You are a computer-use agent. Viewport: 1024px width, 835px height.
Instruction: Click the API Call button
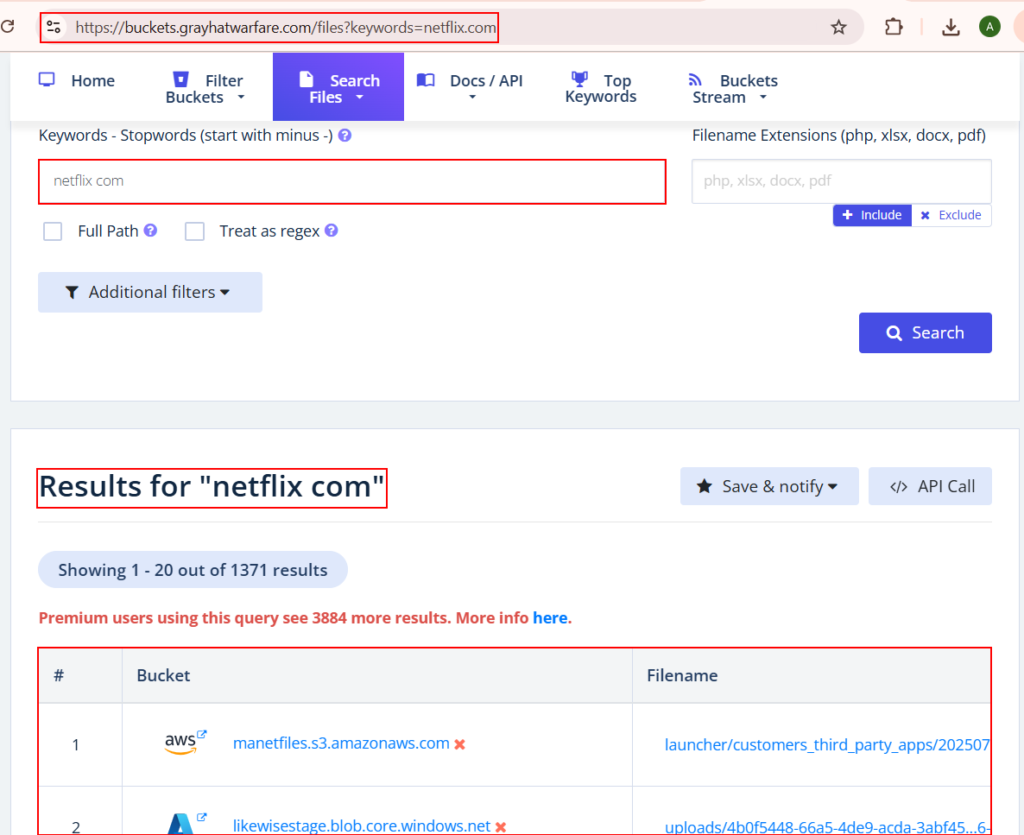tap(930, 486)
